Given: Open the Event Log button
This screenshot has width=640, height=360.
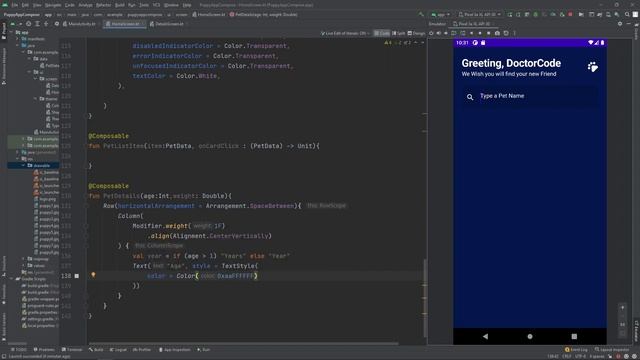Looking at the screenshot, I should point(576,349).
